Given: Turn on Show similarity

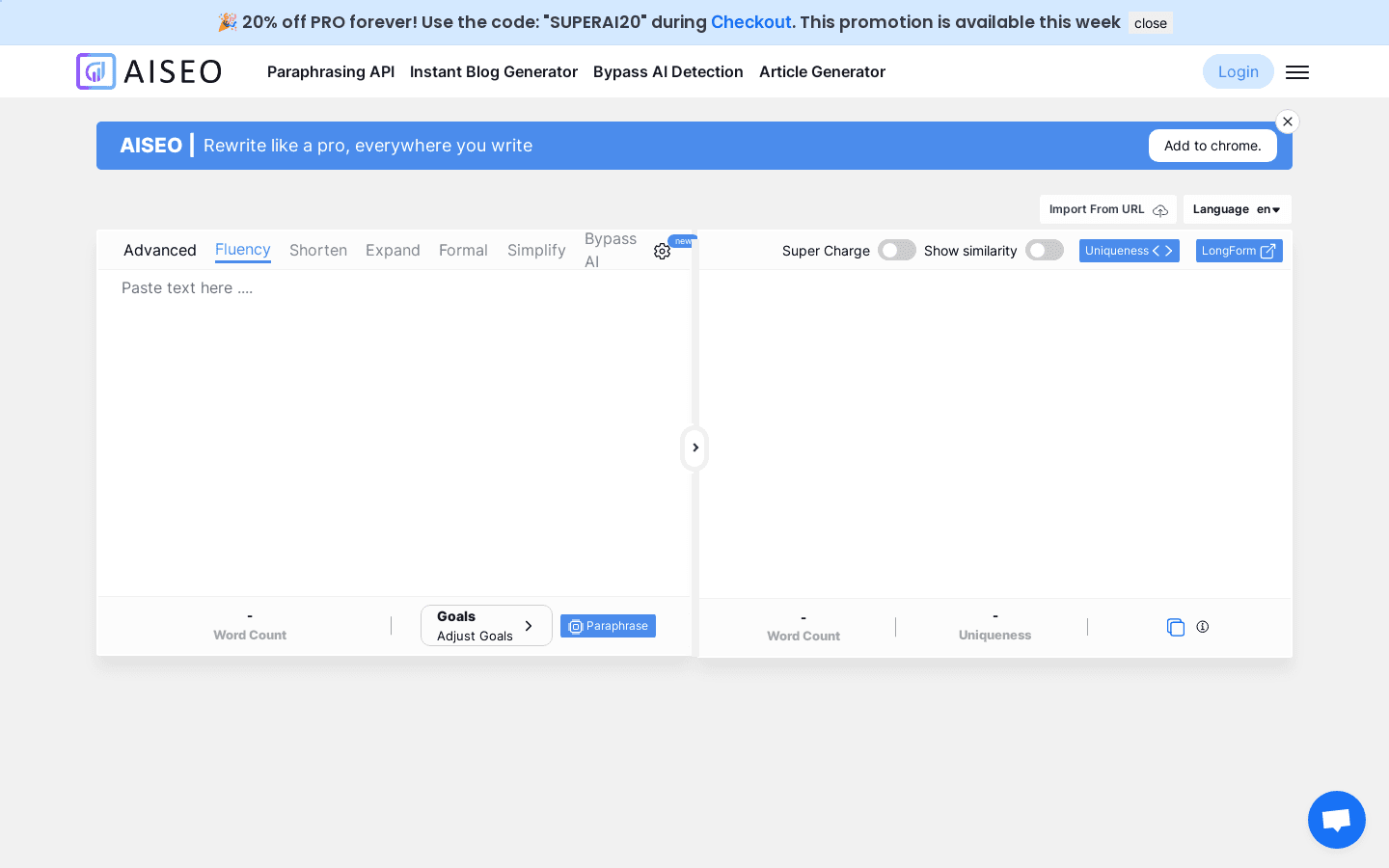Looking at the screenshot, I should click(x=1044, y=250).
